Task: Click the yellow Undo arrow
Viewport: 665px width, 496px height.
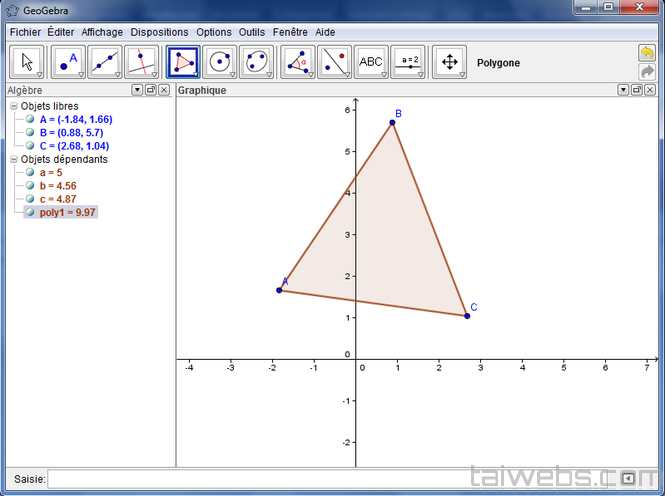Action: 647,53
